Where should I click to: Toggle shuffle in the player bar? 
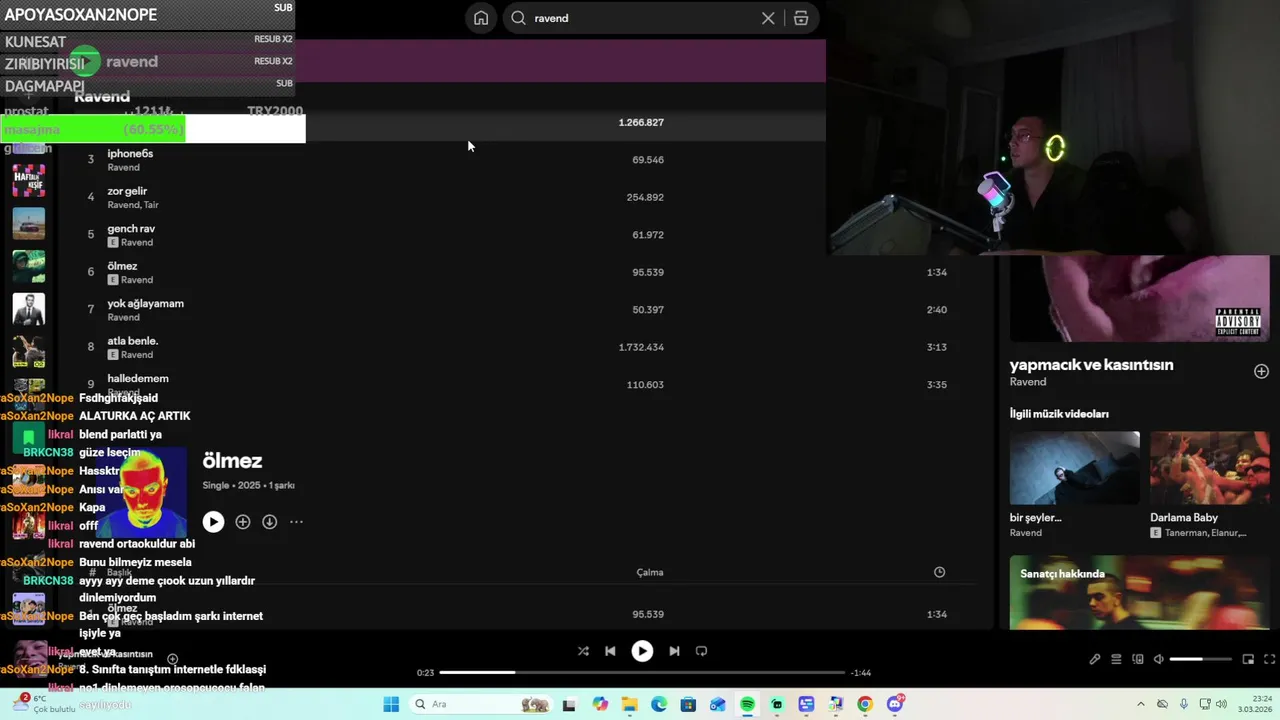coord(583,651)
